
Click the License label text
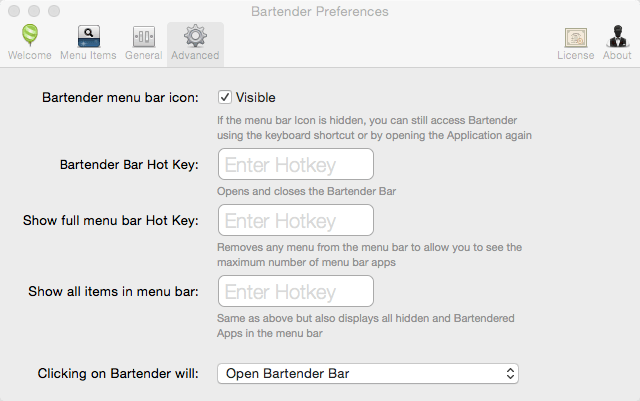(576, 55)
